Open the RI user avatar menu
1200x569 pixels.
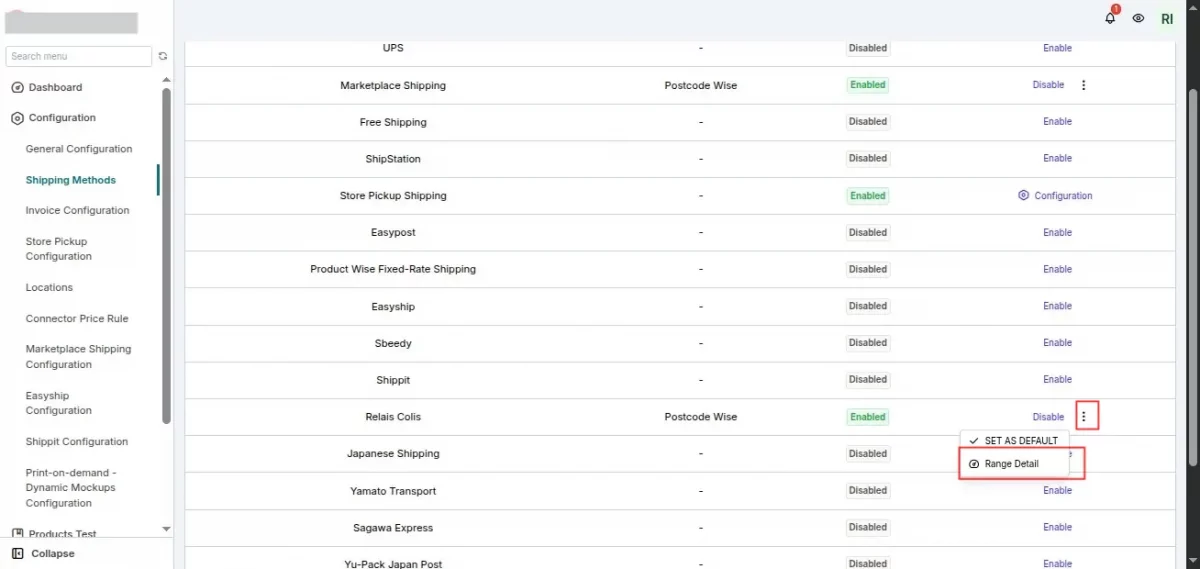coord(1166,18)
